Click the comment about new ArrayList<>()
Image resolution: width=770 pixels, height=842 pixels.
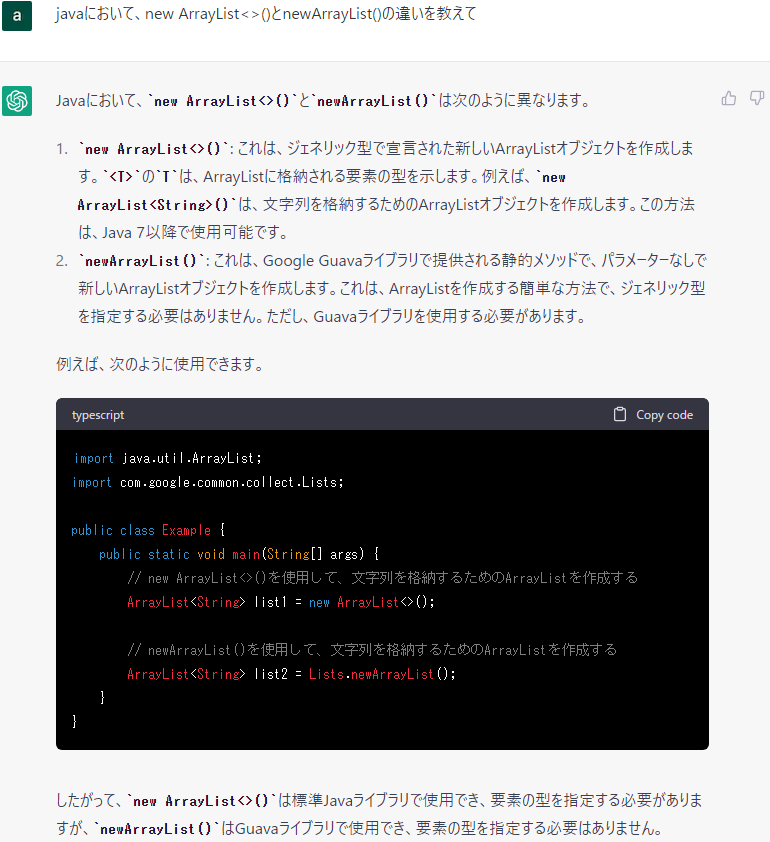[382, 578]
